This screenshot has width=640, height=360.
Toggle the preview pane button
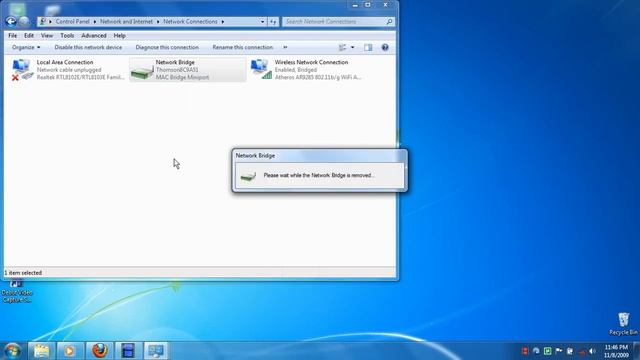coord(368,48)
